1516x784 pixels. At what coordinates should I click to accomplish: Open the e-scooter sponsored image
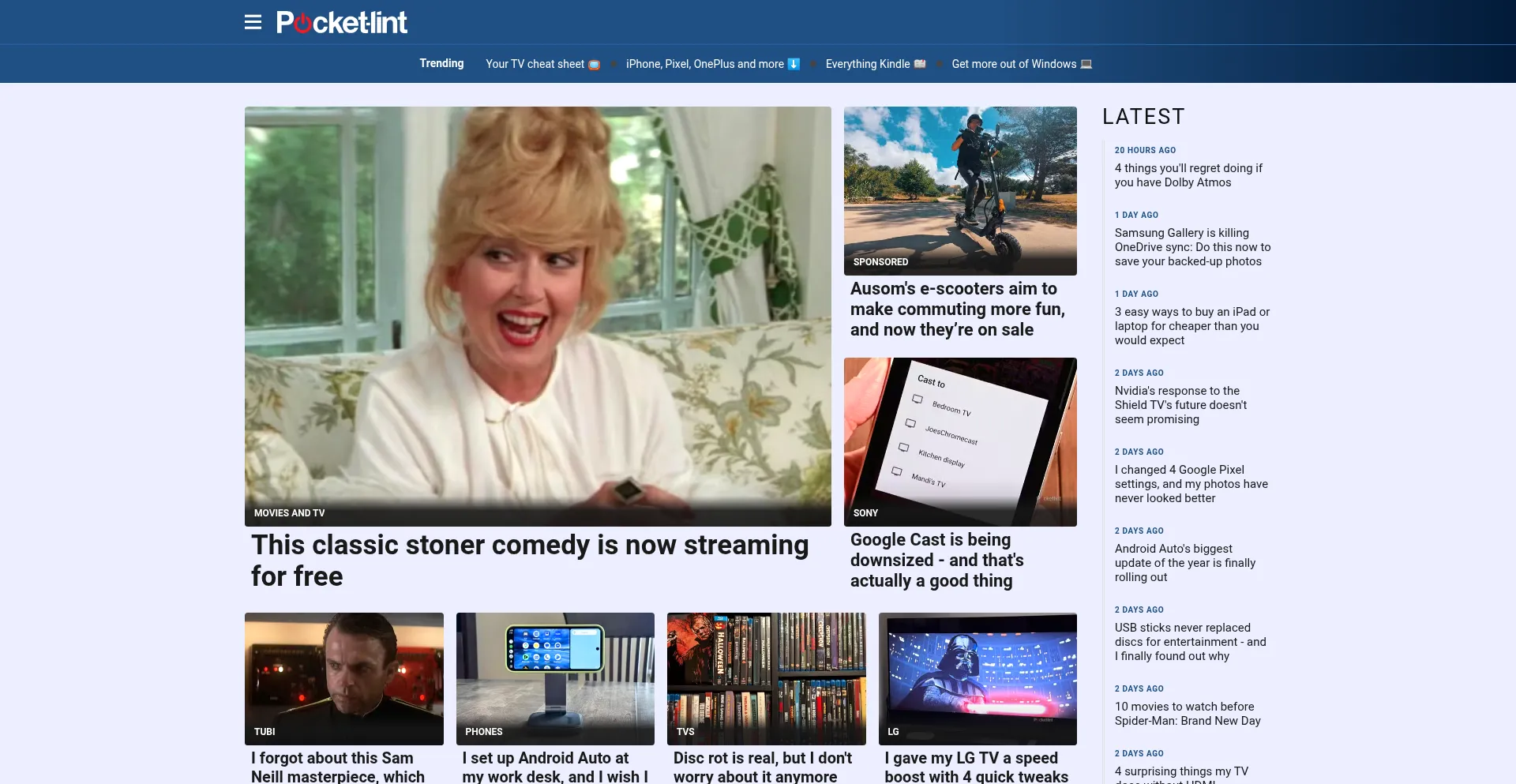pyautogui.click(x=960, y=190)
